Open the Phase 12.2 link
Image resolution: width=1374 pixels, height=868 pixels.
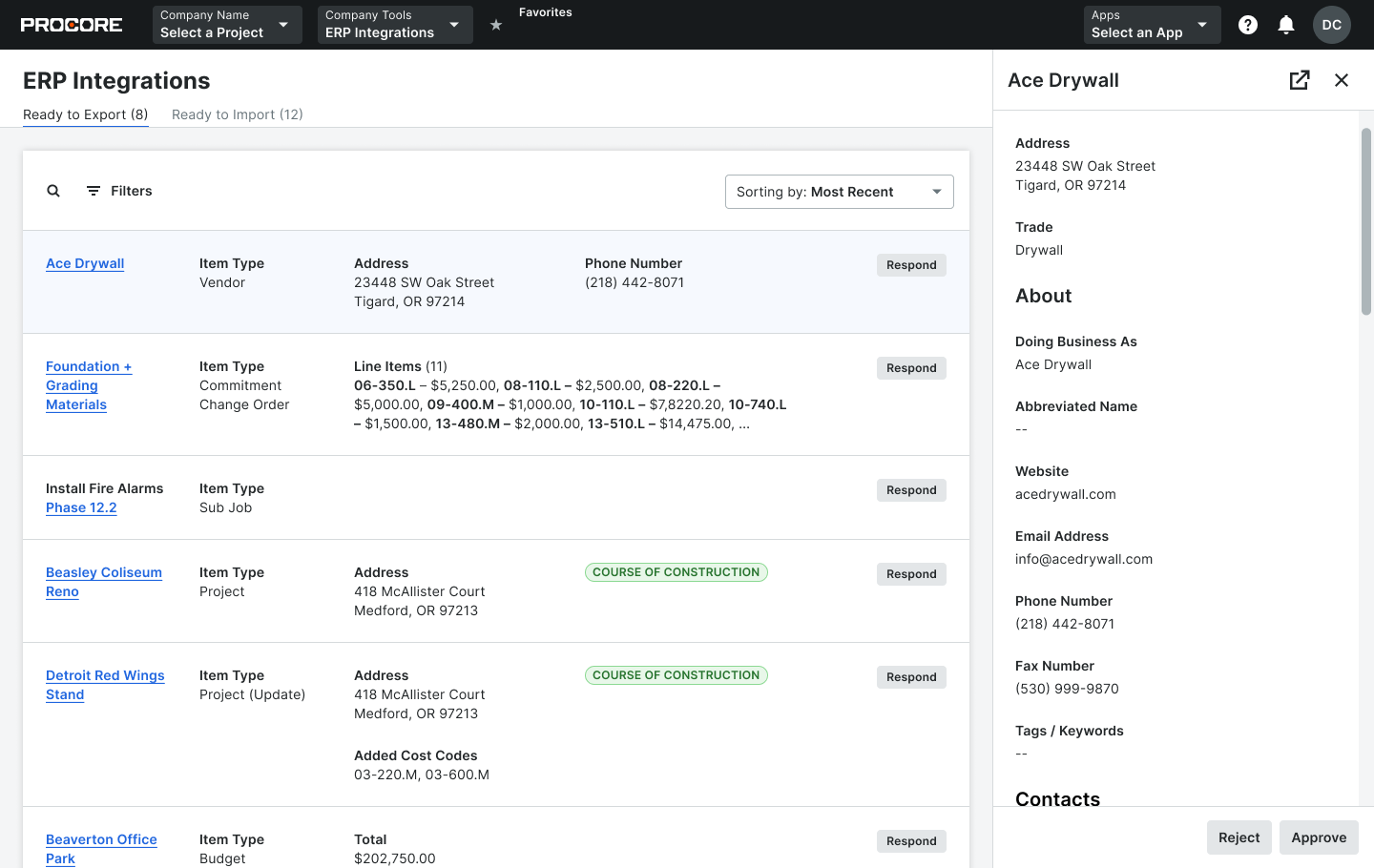[81, 507]
